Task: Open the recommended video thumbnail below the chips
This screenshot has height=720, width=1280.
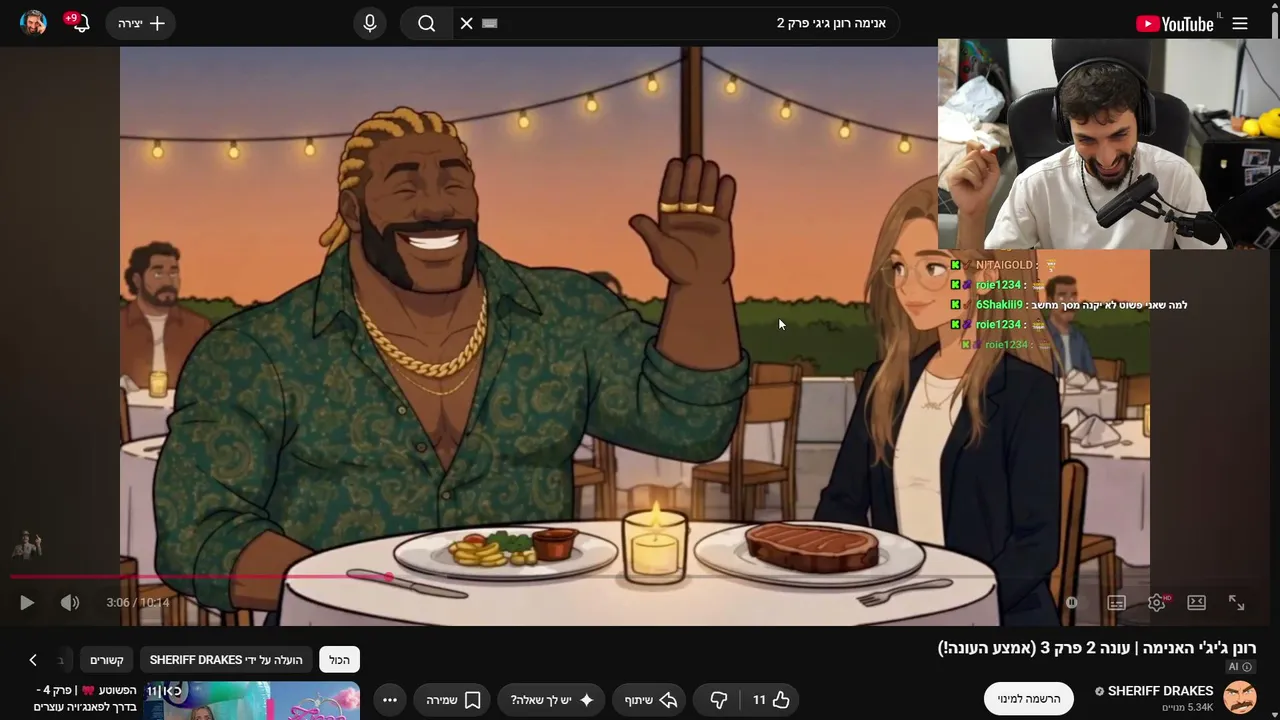Action: (252, 701)
